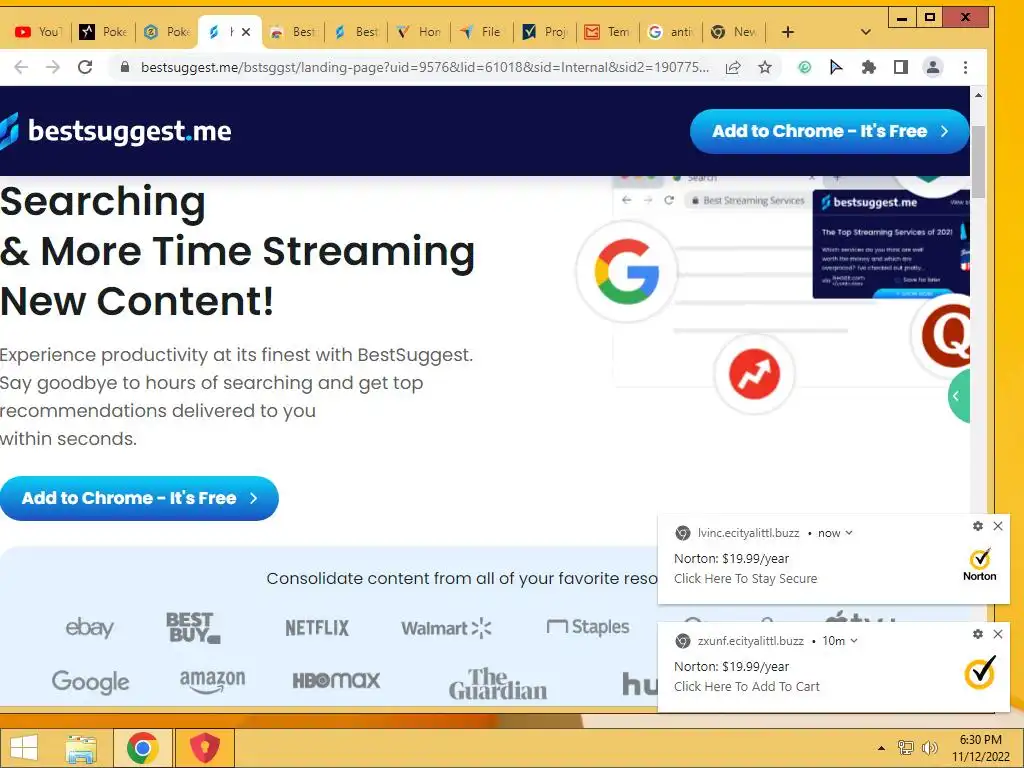1024x768 pixels.
Task: Dismiss the lvinc.ecityalittl.buzz notification
Action: click(998, 526)
